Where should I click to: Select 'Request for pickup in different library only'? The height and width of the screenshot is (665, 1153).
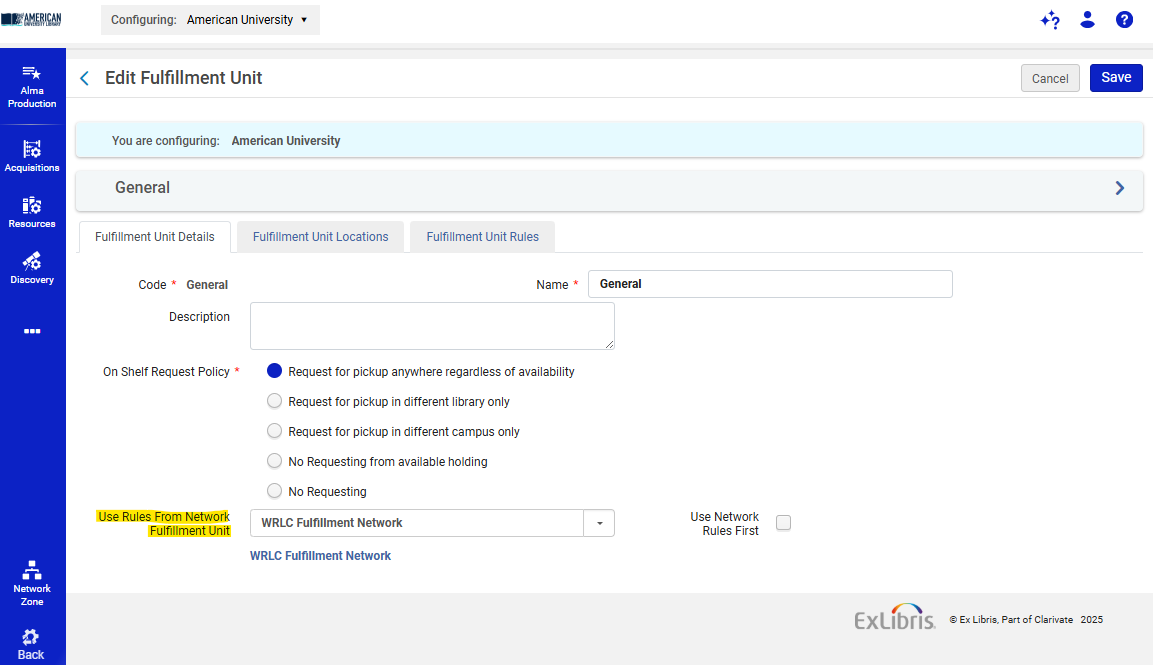[275, 402]
